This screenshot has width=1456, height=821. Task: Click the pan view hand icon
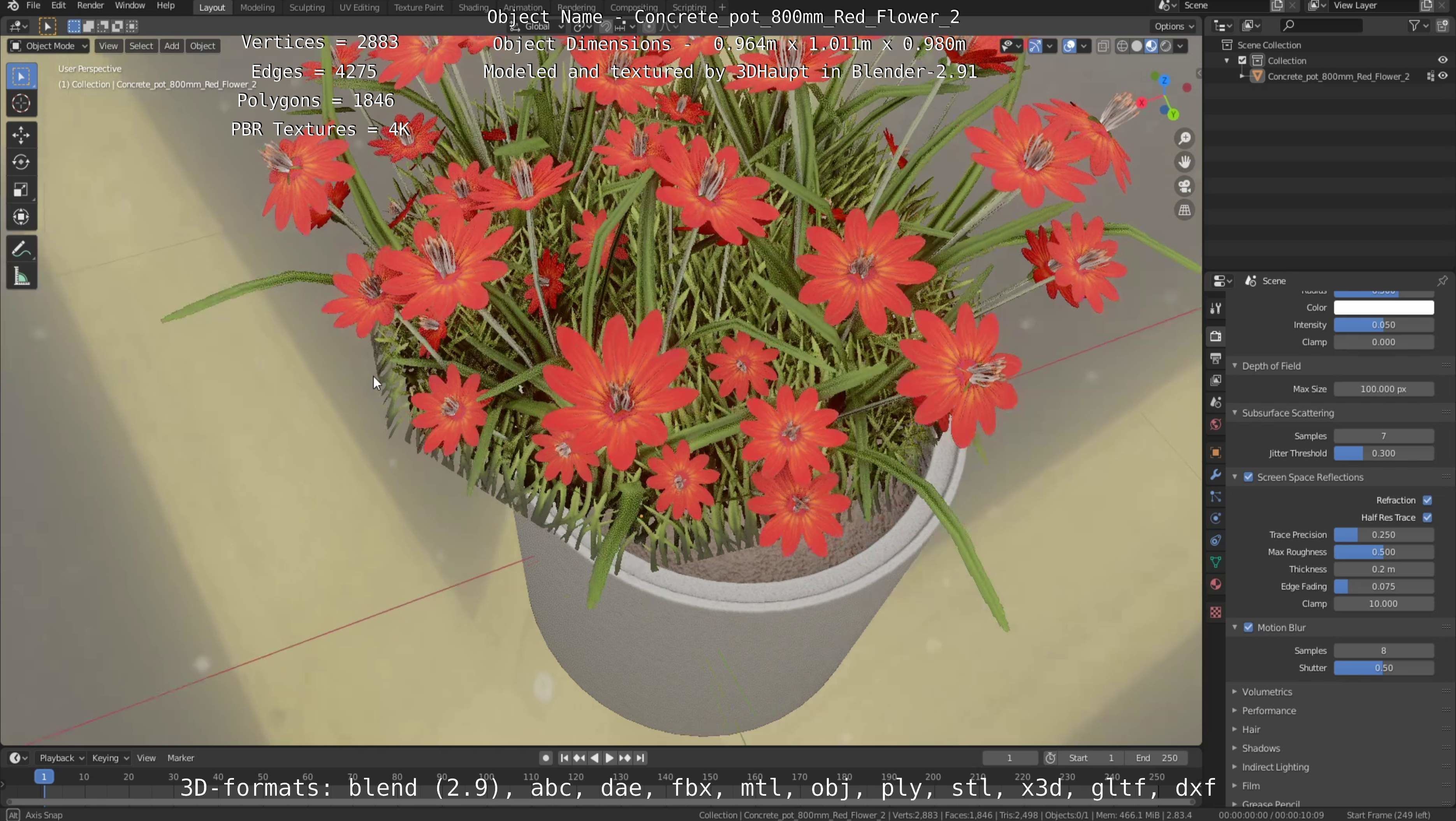[1184, 162]
